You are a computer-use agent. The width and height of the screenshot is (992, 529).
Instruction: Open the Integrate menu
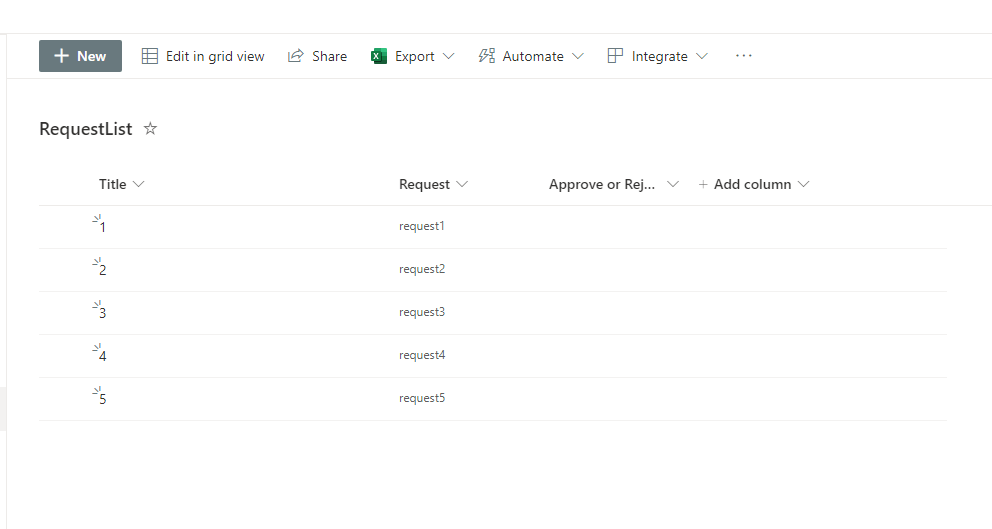point(657,56)
